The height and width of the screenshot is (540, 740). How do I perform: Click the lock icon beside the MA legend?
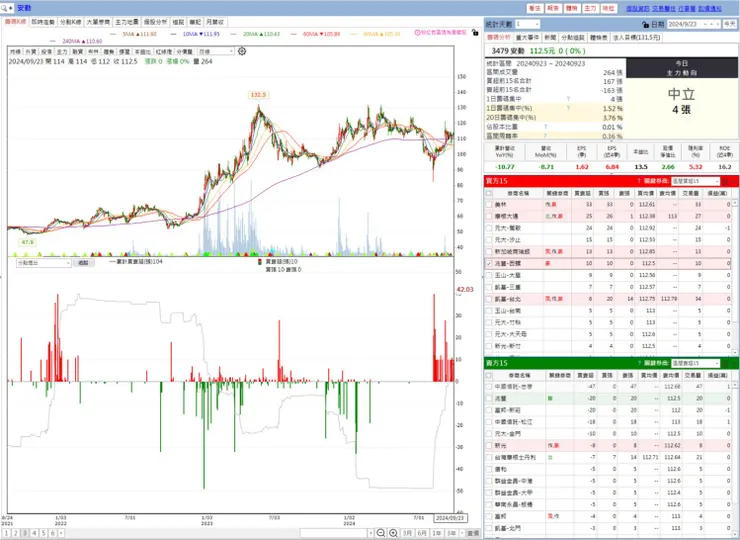point(475,33)
